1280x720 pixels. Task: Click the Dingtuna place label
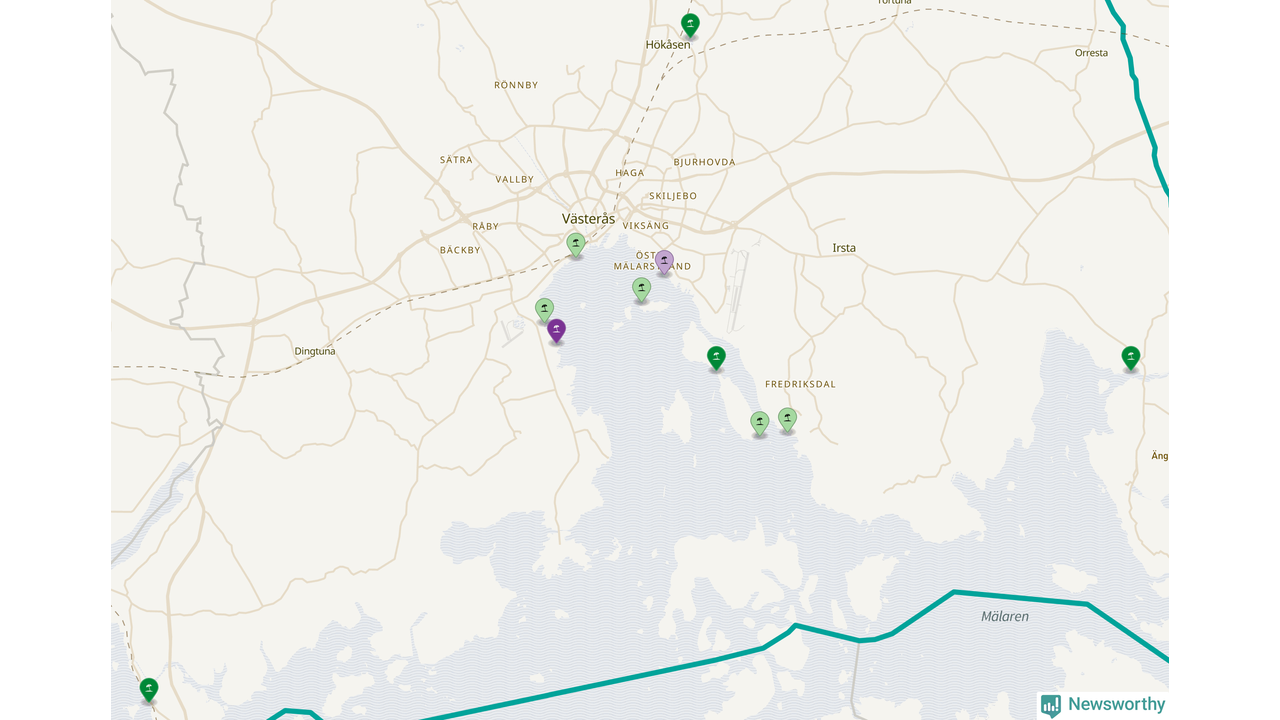pos(315,352)
